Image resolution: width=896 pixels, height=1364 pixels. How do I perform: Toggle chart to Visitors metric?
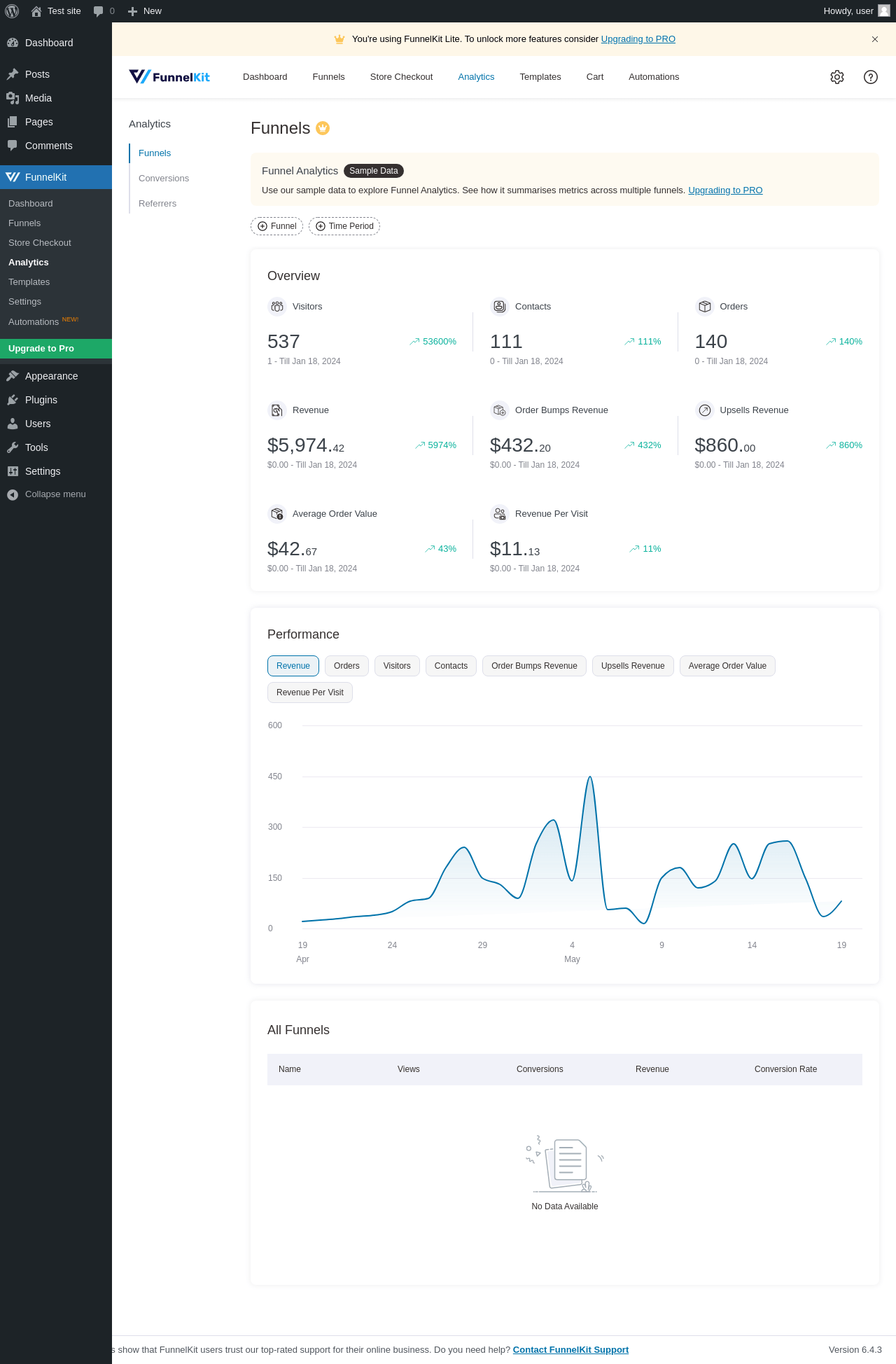point(397,666)
